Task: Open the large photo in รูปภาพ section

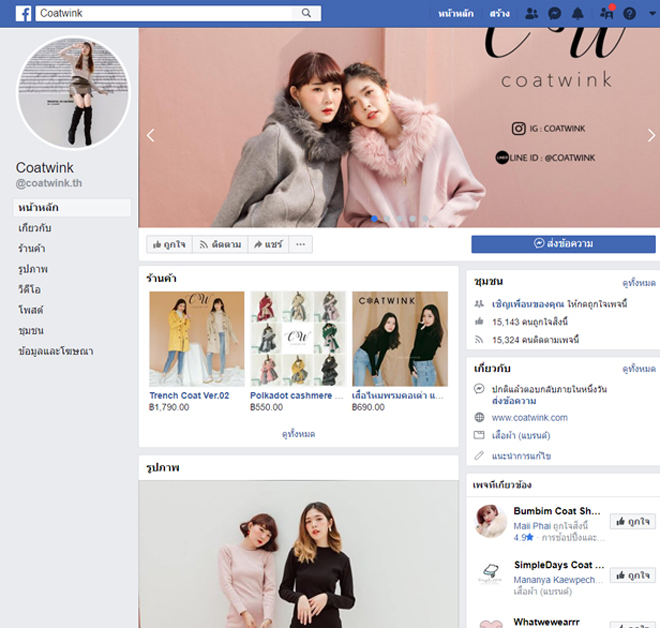Action: (298, 554)
